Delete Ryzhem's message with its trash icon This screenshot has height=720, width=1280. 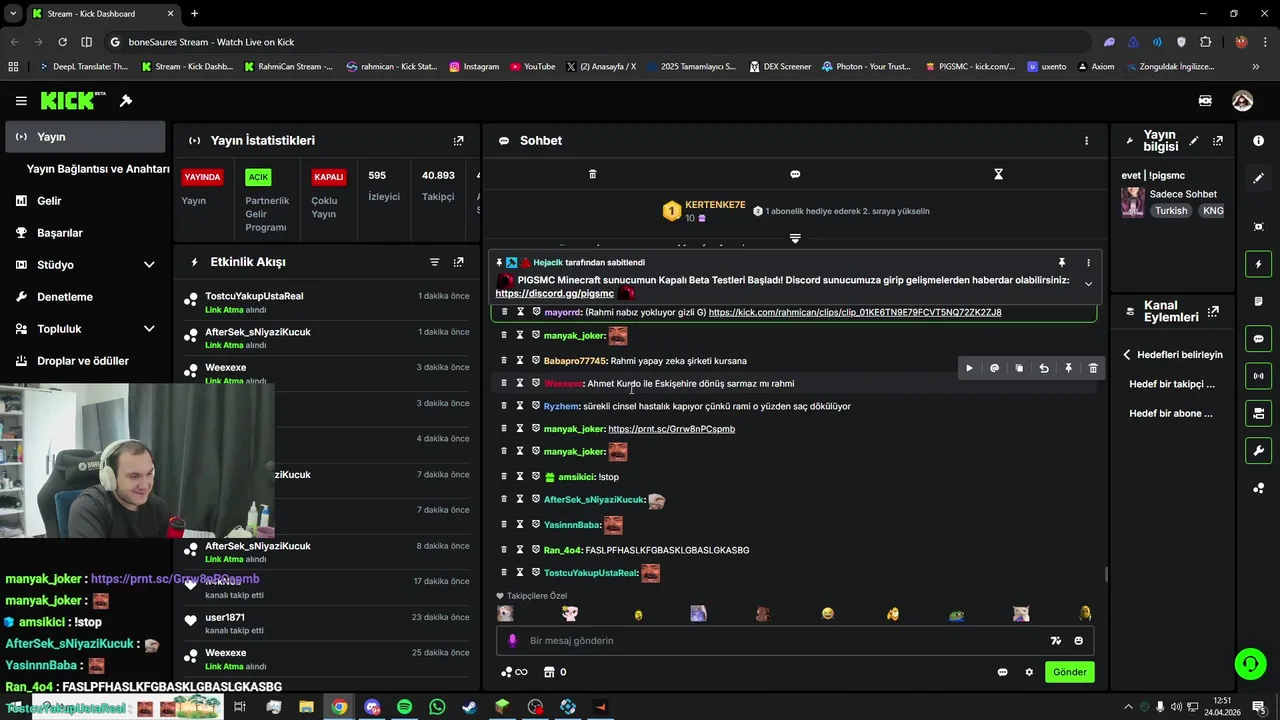click(x=504, y=406)
